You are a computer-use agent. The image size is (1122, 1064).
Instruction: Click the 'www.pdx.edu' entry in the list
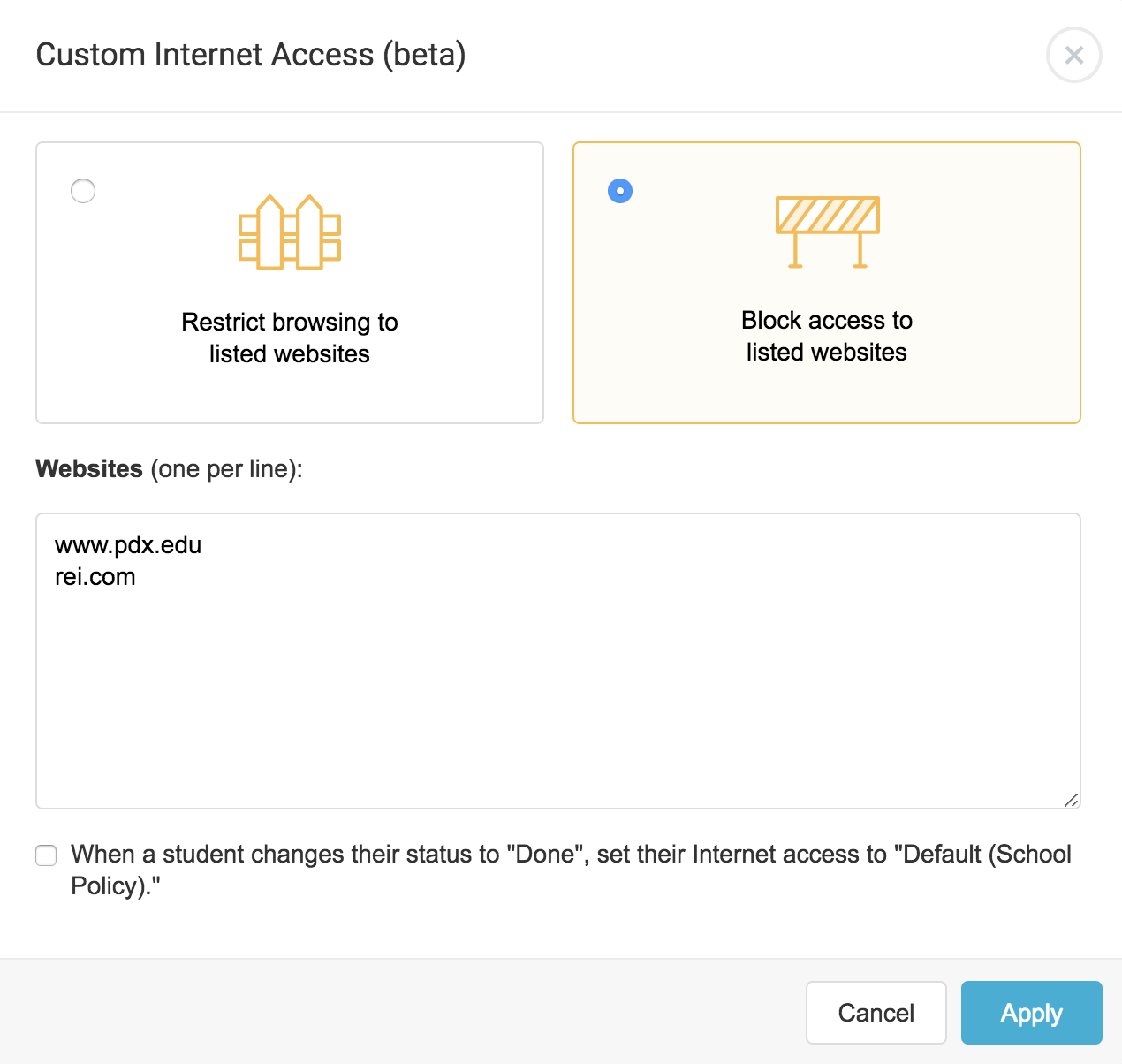click(x=127, y=545)
